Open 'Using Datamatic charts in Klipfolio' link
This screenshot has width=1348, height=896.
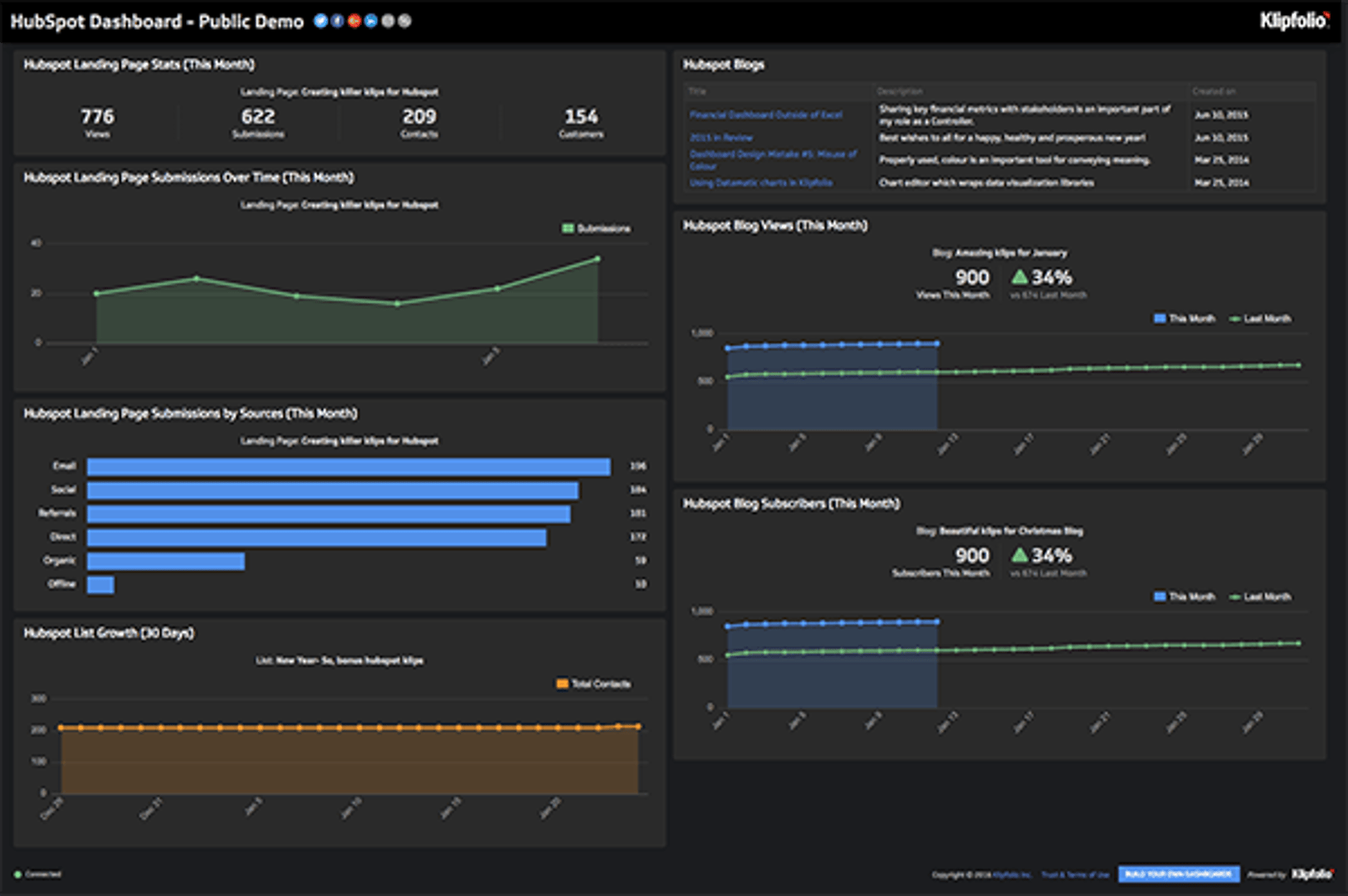click(760, 183)
